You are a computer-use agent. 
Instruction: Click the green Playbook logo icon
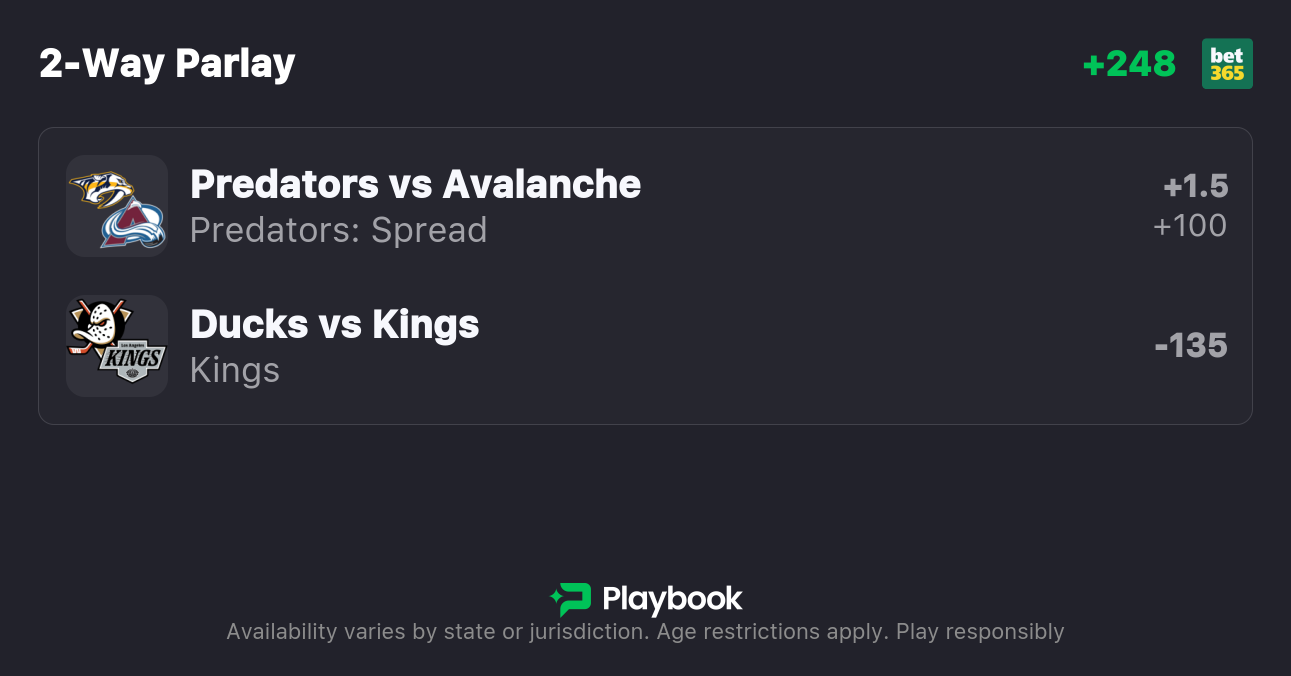pyautogui.click(x=571, y=599)
